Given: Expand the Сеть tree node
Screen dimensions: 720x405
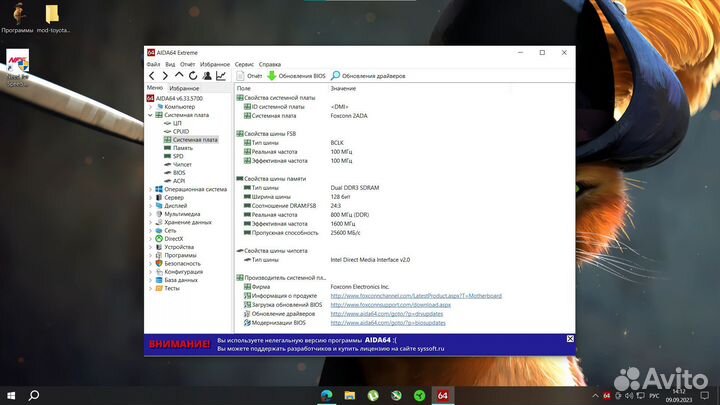Looking at the screenshot, I should [x=150, y=231].
